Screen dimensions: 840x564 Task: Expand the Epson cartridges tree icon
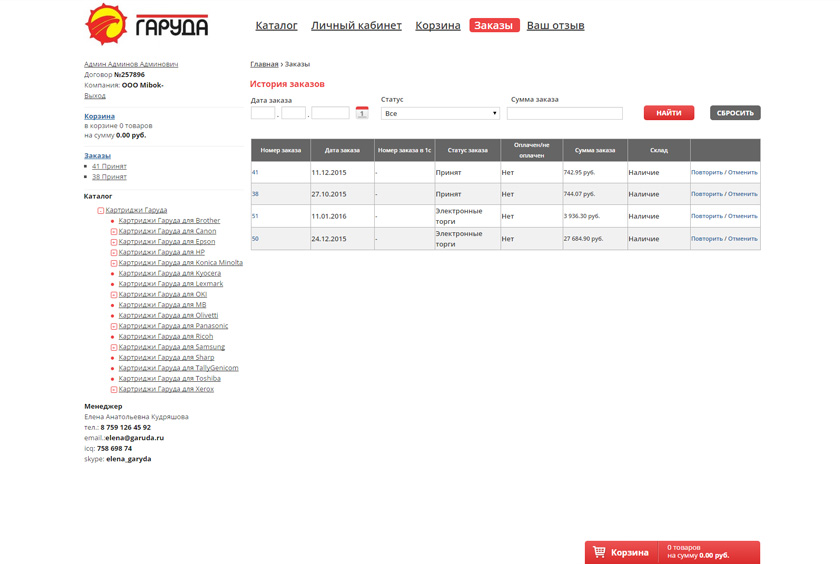114,242
